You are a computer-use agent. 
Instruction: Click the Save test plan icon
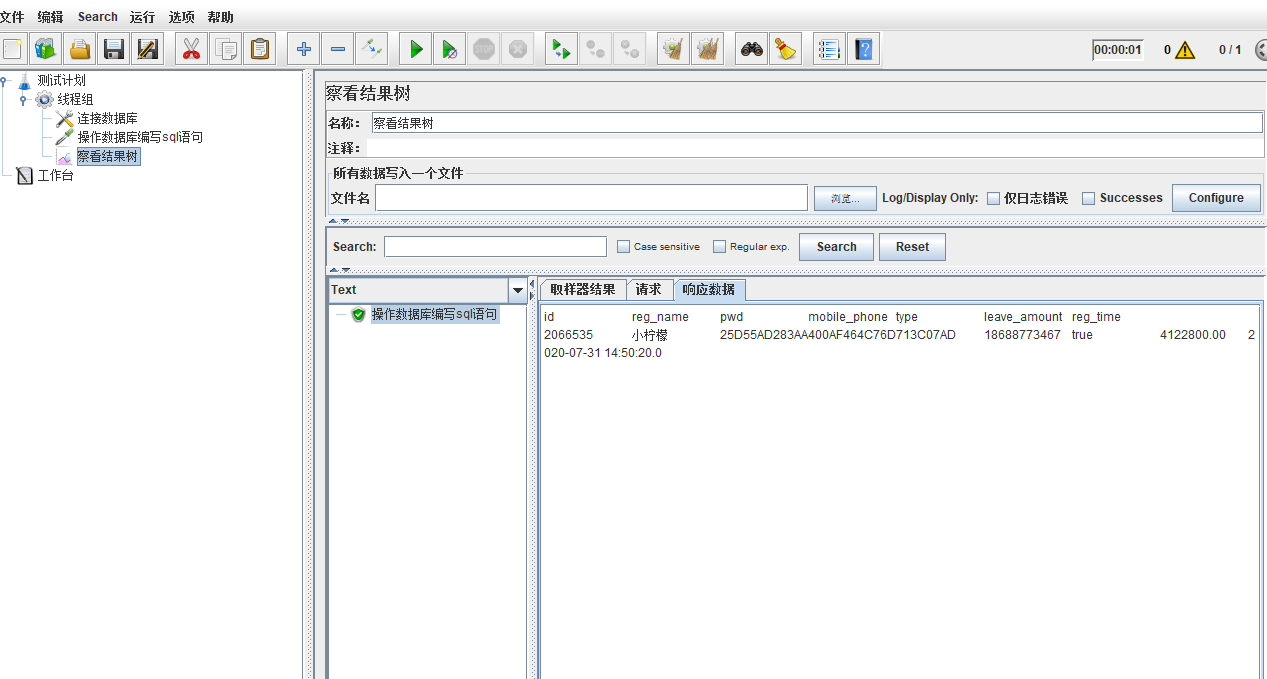(x=114, y=48)
